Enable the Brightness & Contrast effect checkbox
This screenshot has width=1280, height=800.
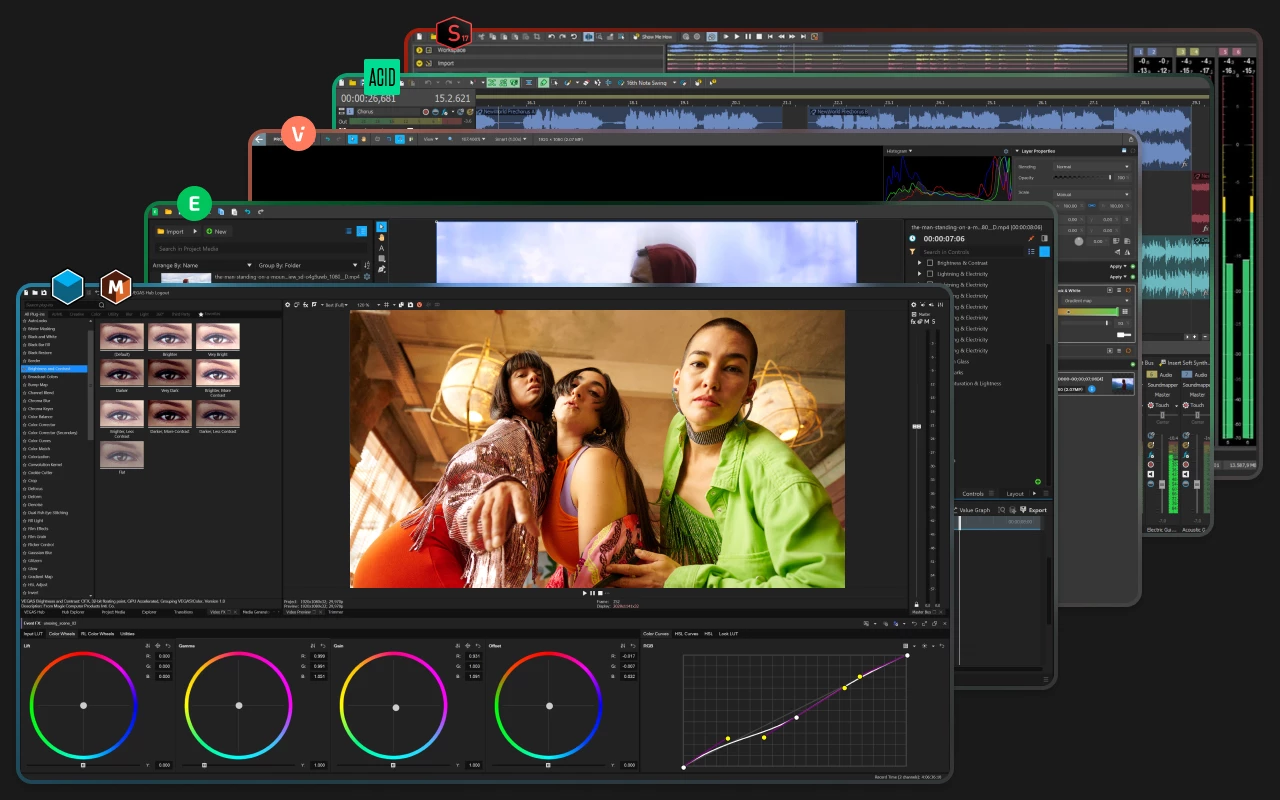click(x=930, y=263)
